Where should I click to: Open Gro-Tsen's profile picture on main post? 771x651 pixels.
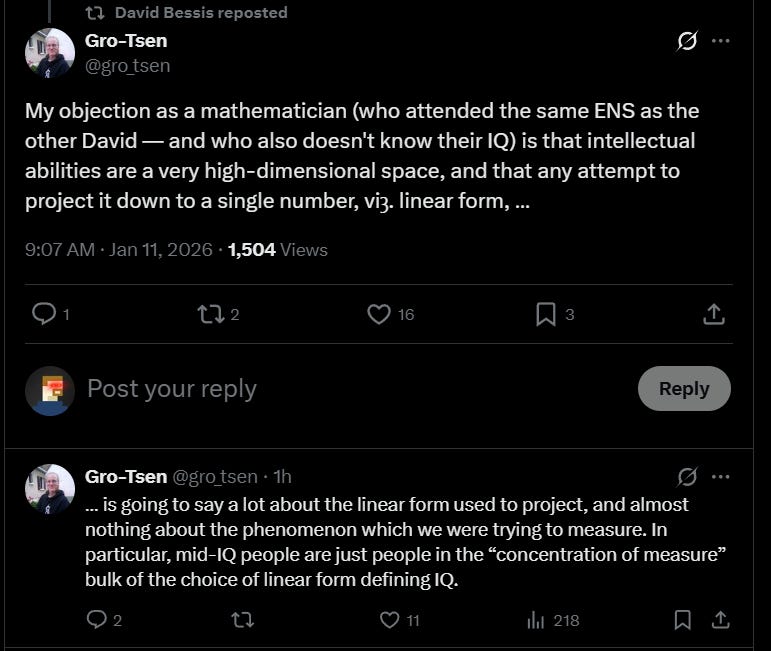(x=50, y=53)
